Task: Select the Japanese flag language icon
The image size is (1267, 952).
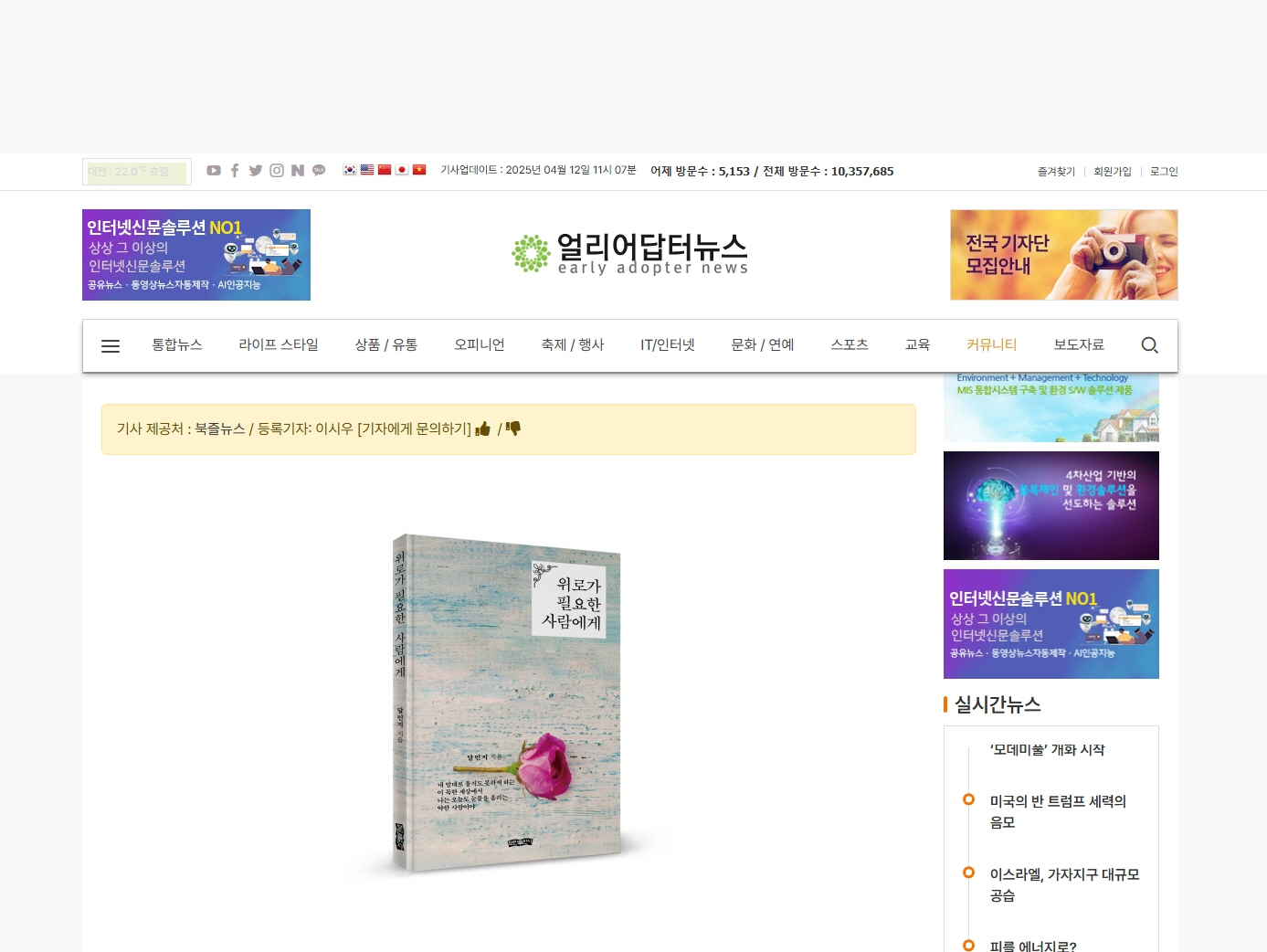Action: [x=402, y=170]
